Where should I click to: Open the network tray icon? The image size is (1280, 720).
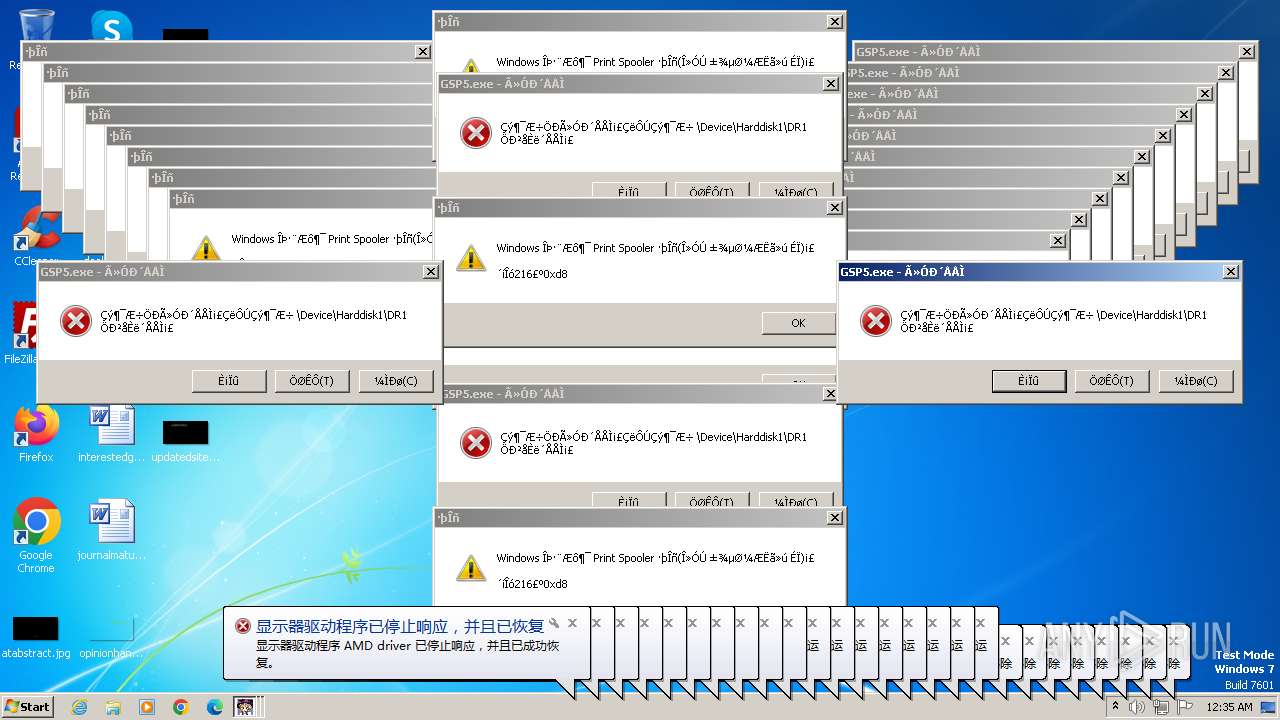(x=1161, y=707)
